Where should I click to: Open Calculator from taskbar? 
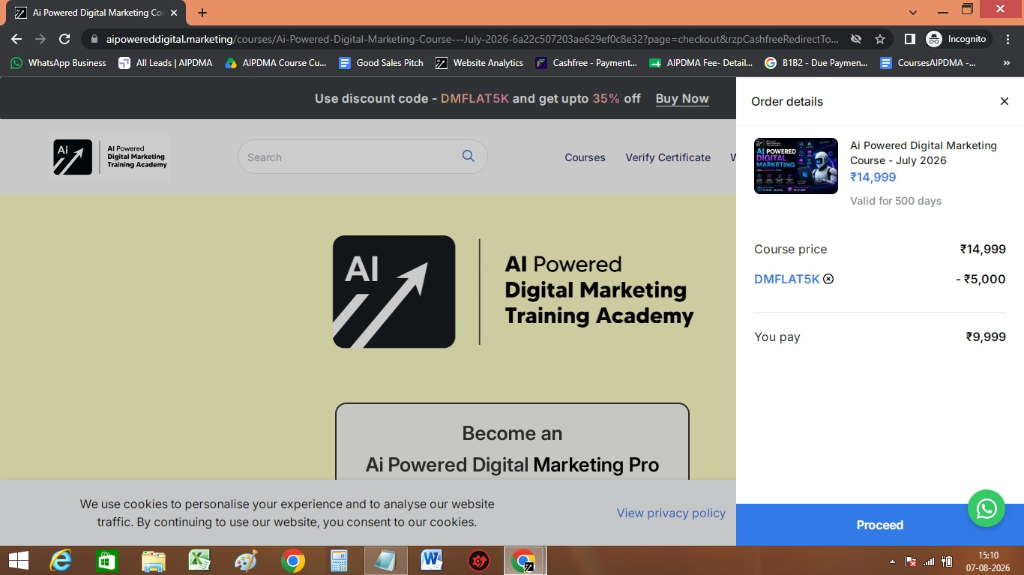point(339,561)
